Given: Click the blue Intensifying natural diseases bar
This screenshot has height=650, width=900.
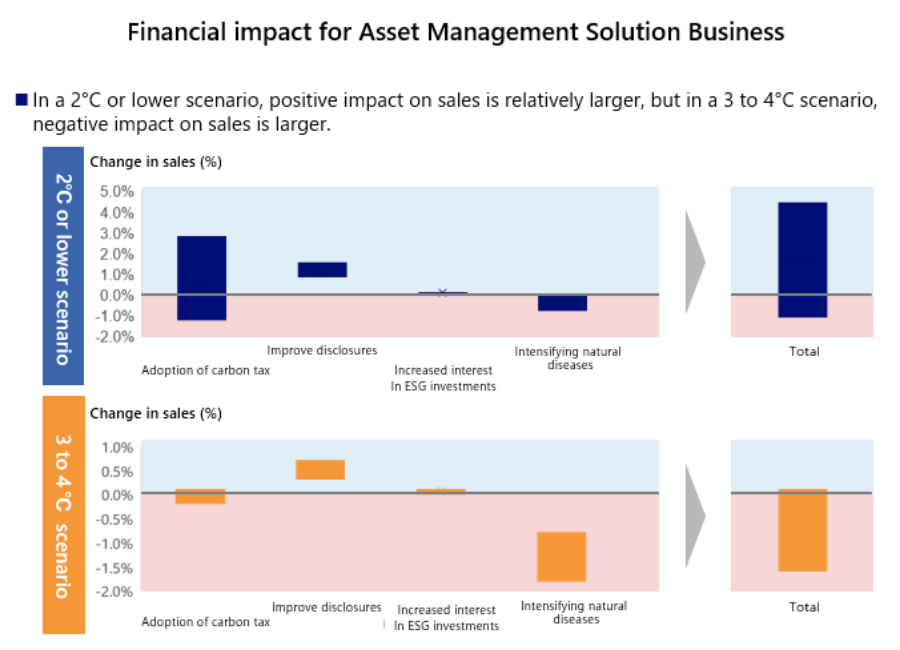Looking at the screenshot, I should (x=562, y=303).
